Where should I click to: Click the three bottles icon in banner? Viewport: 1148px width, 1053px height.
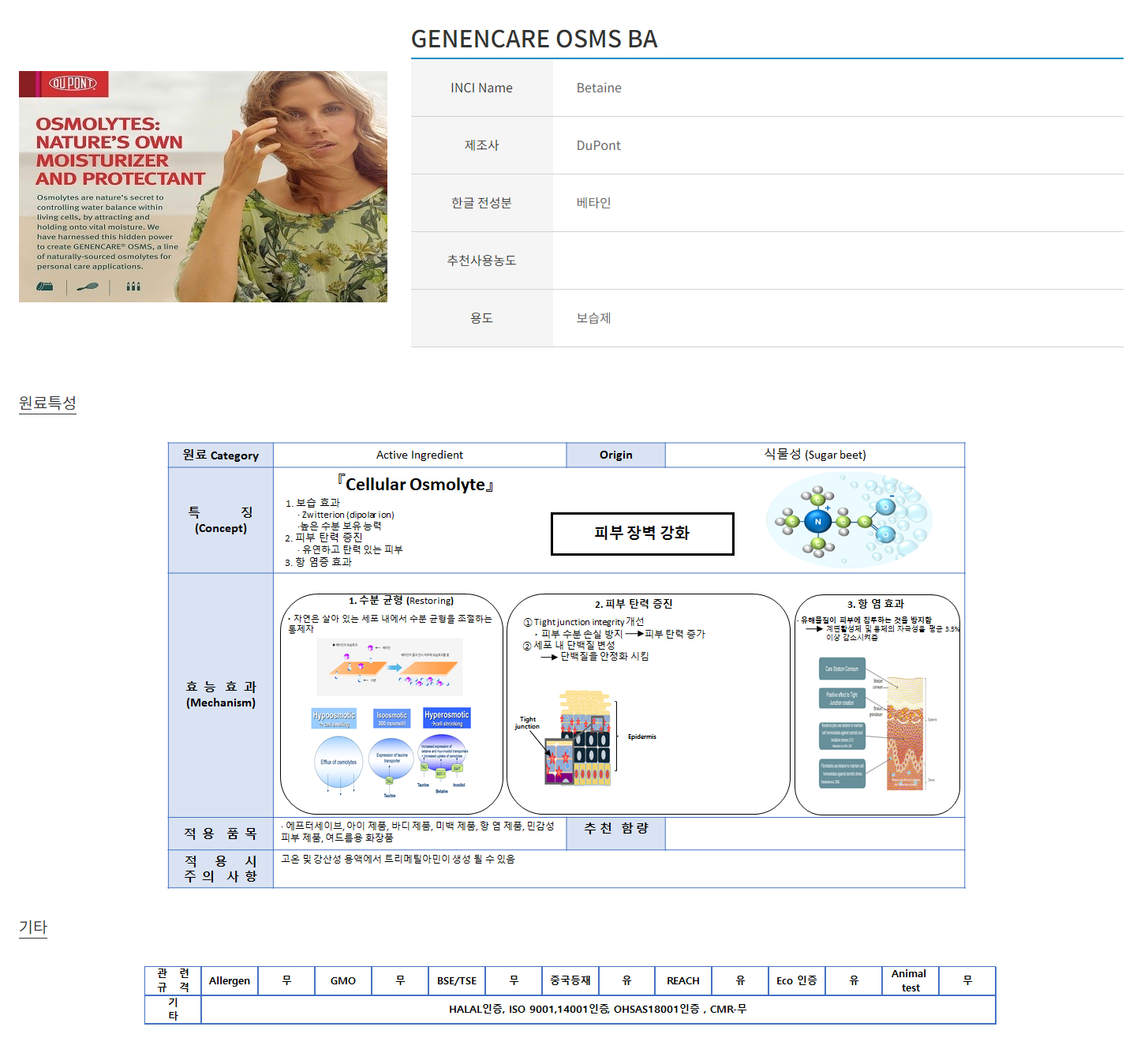coord(133,287)
